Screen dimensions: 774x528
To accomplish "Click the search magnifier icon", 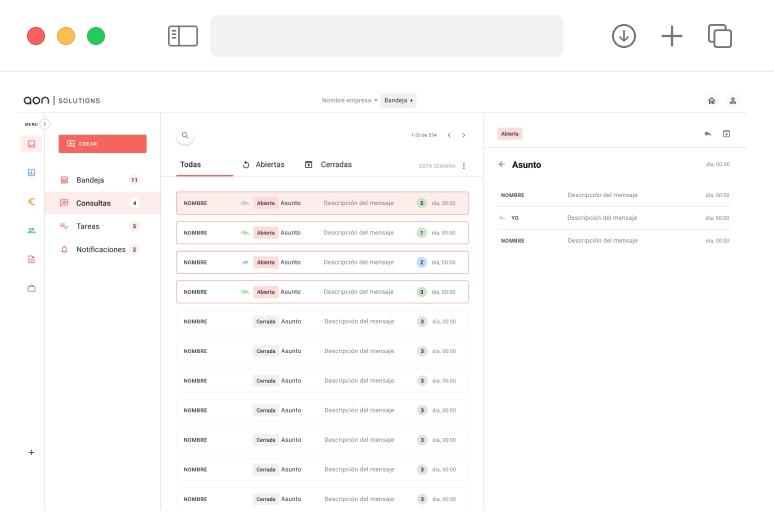I will [x=185, y=135].
